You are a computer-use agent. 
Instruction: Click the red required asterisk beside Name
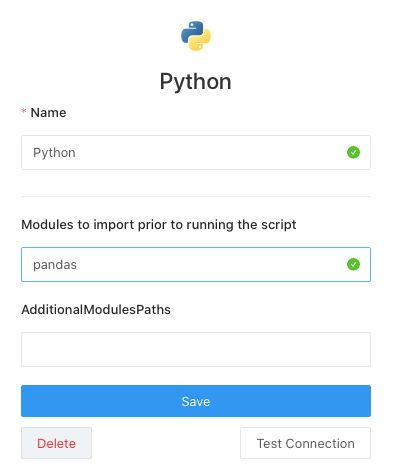24,111
